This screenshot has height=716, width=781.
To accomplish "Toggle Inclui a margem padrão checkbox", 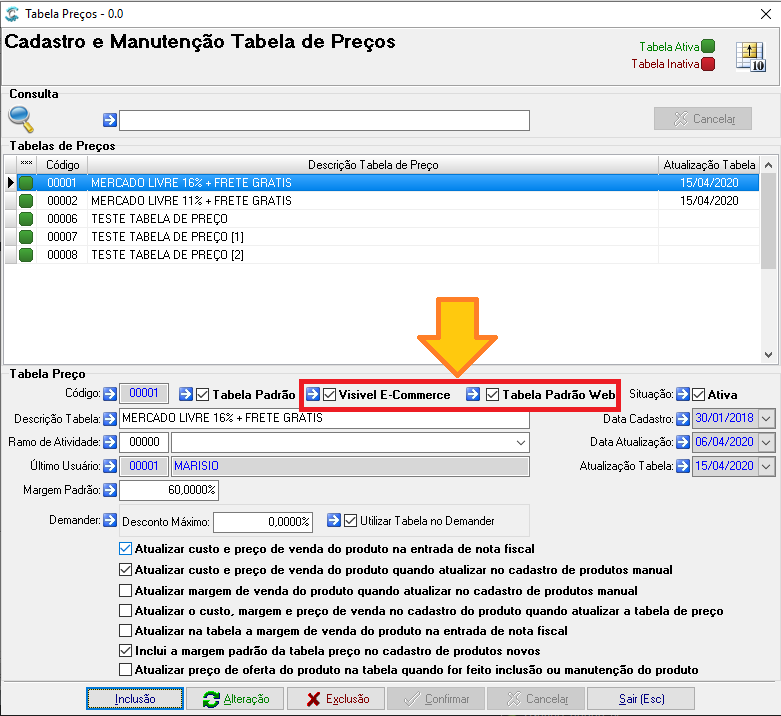I will pos(126,651).
